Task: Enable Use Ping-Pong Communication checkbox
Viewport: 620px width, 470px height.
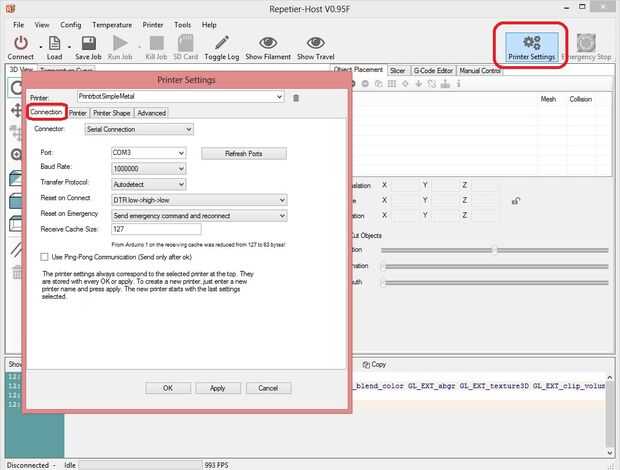Action: point(44,257)
